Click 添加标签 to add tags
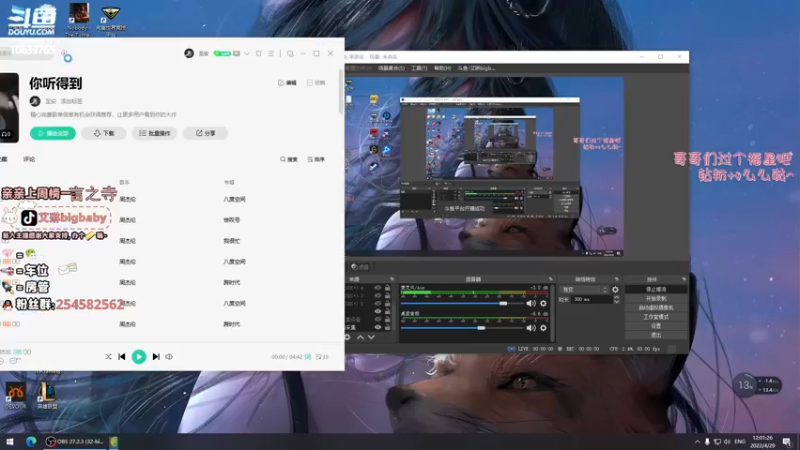This screenshot has width=800, height=450. click(x=71, y=101)
